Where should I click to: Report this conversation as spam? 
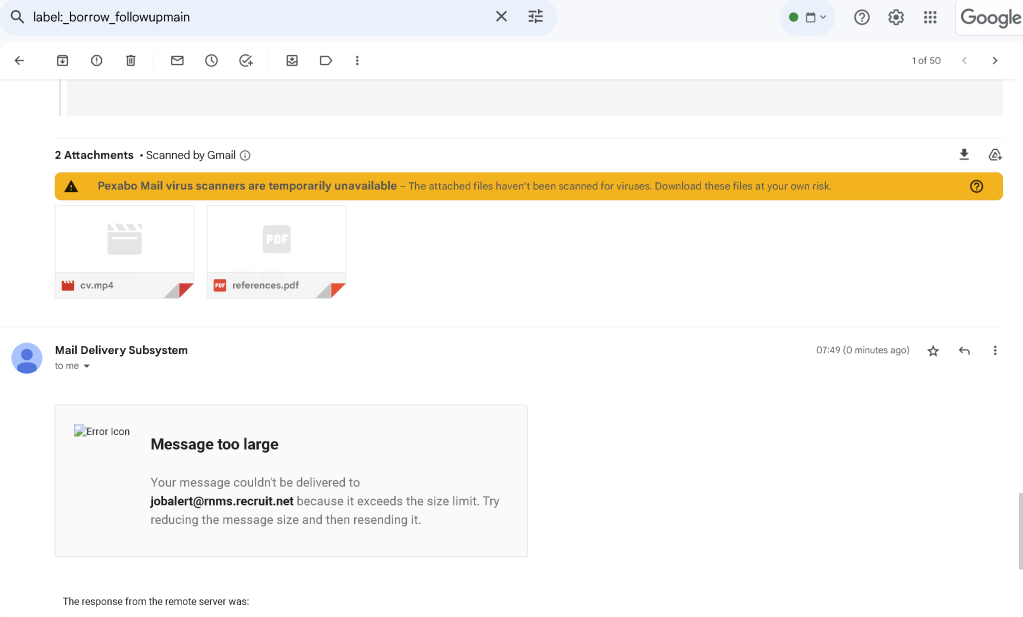[x=97, y=61]
